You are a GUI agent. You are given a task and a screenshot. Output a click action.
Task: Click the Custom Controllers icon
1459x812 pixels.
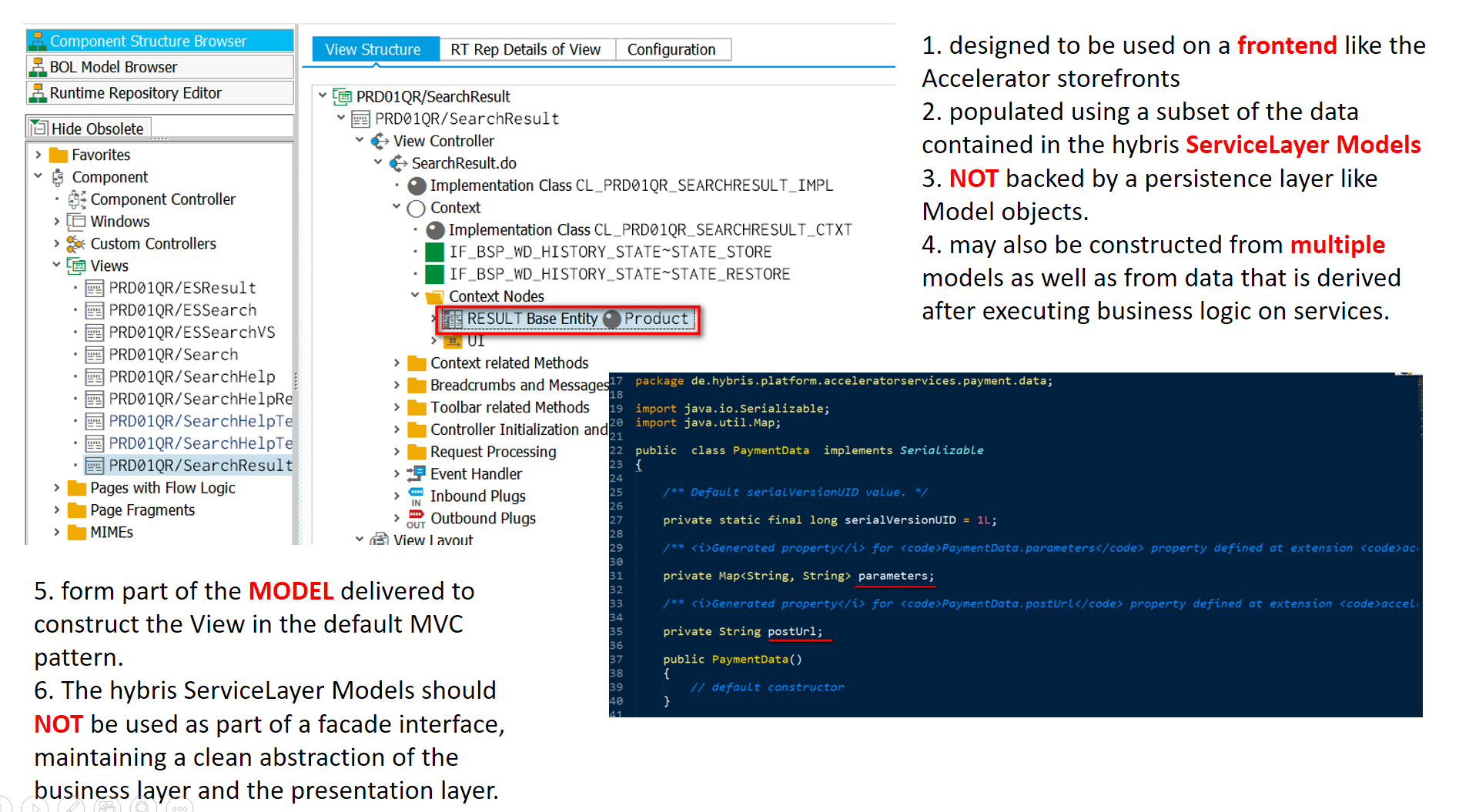pos(76,244)
